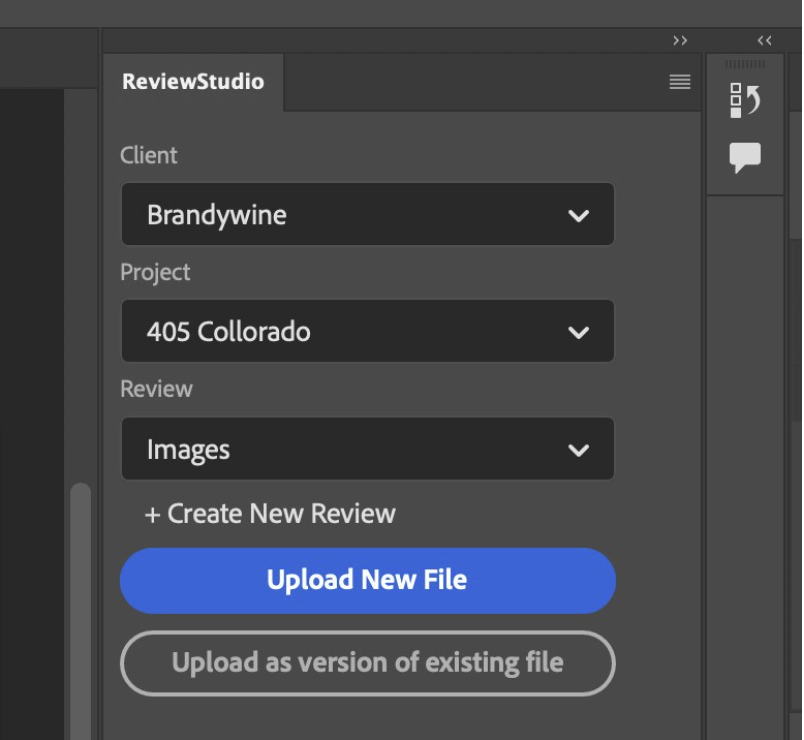Click the Client field label
The width and height of the screenshot is (804, 740).
coord(149,156)
